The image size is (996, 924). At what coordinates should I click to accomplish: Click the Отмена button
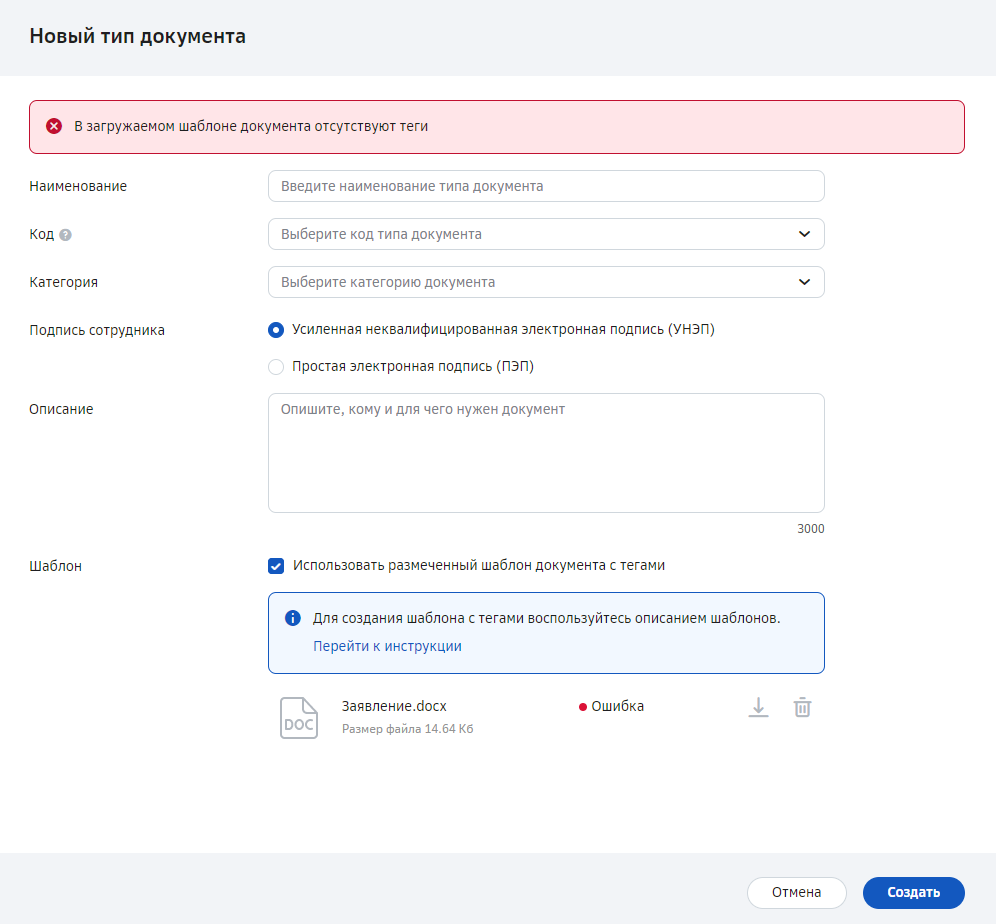pyautogui.click(x=797, y=892)
